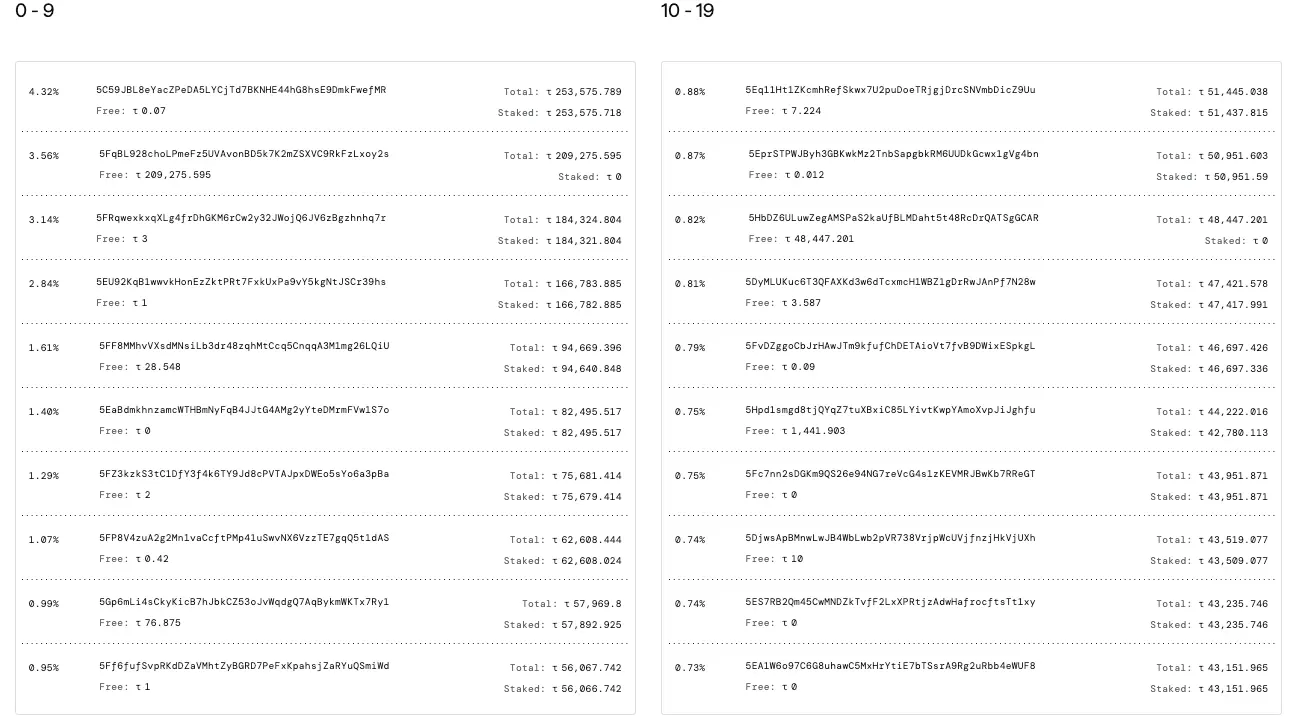This screenshot has width=1307, height=721.
Task: Open the address starting with 5Eql1Ht1Z
Action: [890, 91]
